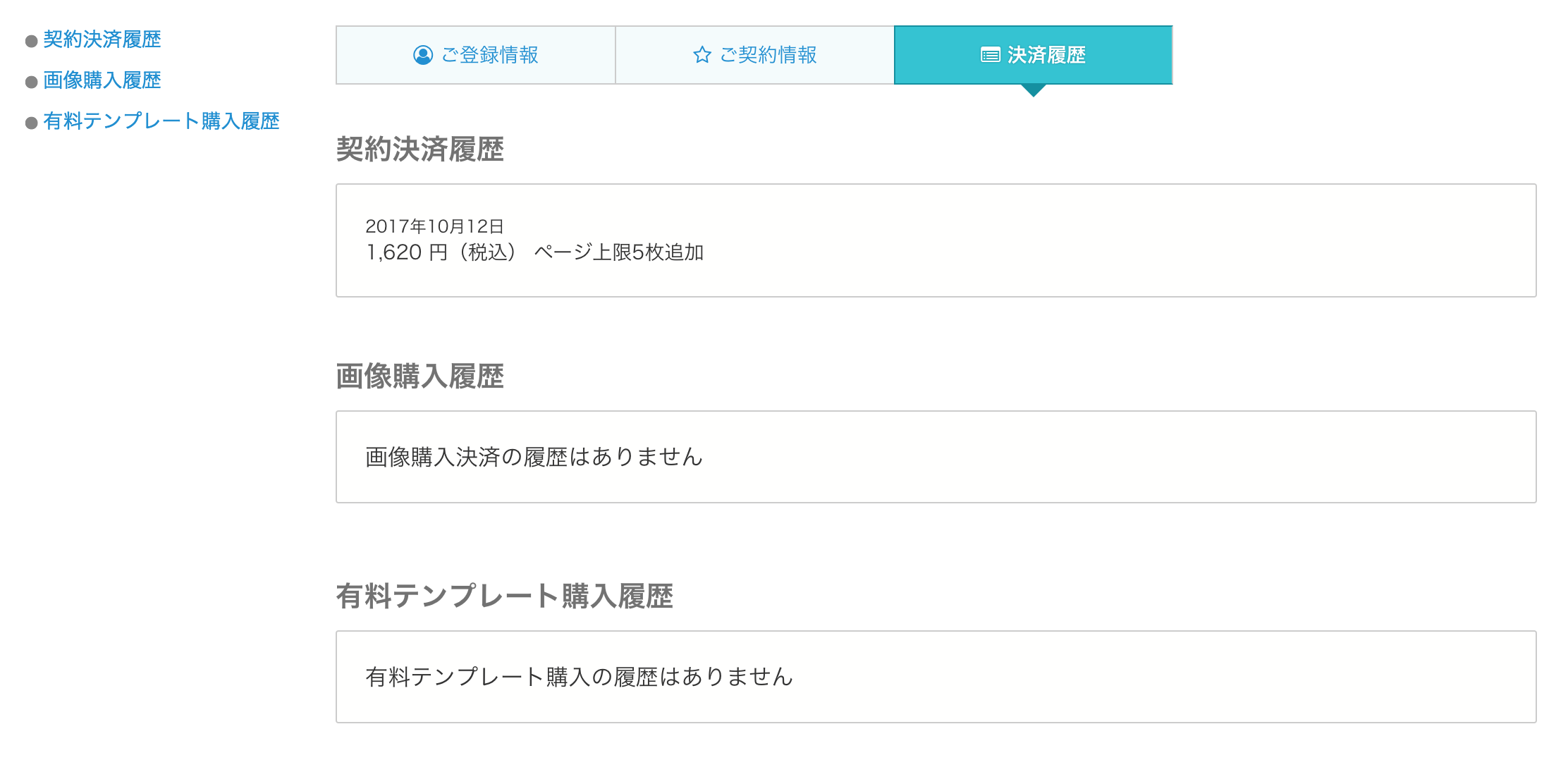Viewport: 1568px width, 760px height.
Task: Switch to the ご登録情報 tab
Action: coord(476,55)
